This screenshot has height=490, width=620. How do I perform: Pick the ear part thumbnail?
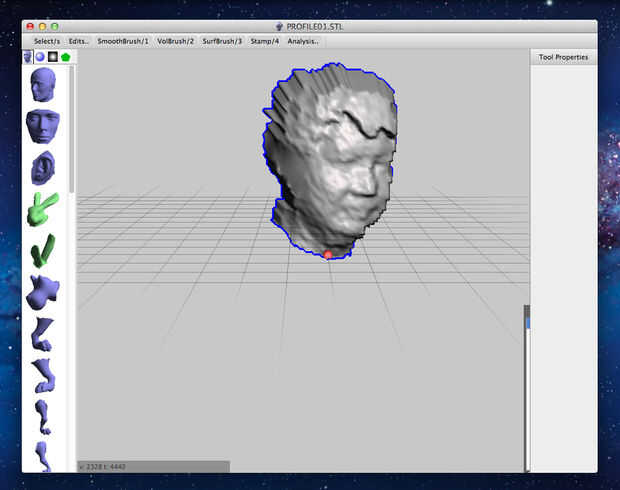click(43, 168)
